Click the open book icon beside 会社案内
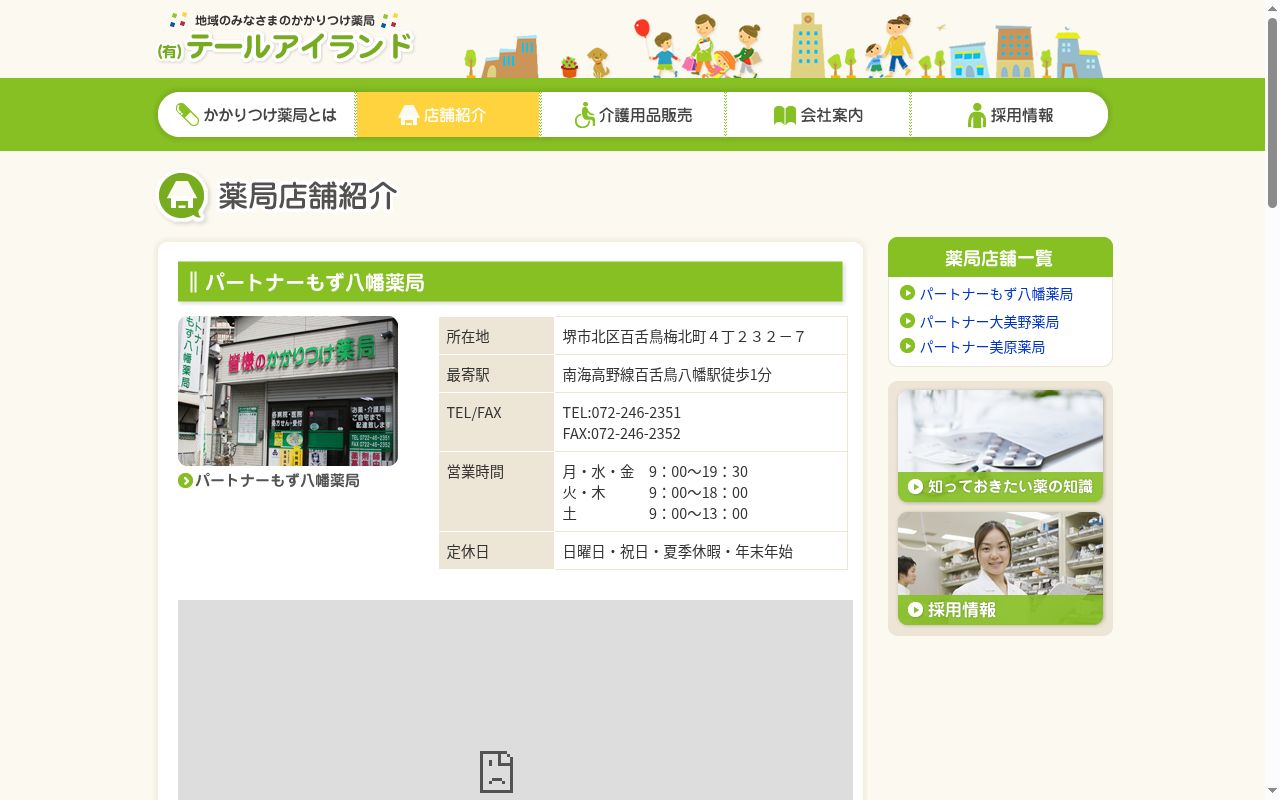This screenshot has width=1280, height=800. click(x=785, y=115)
